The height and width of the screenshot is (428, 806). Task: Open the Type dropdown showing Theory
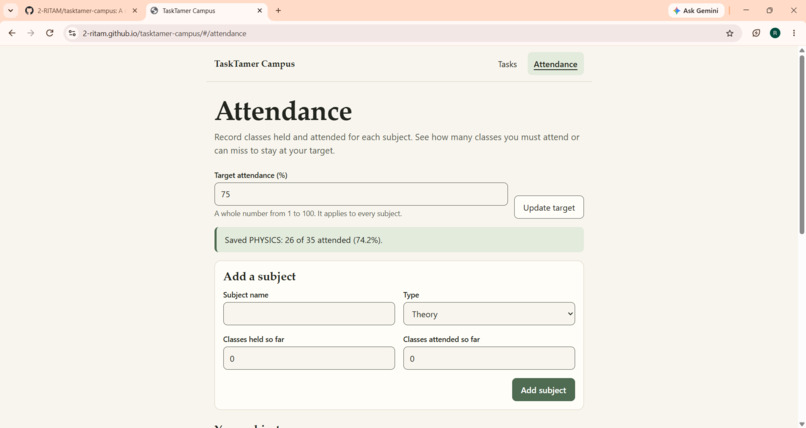coord(489,313)
